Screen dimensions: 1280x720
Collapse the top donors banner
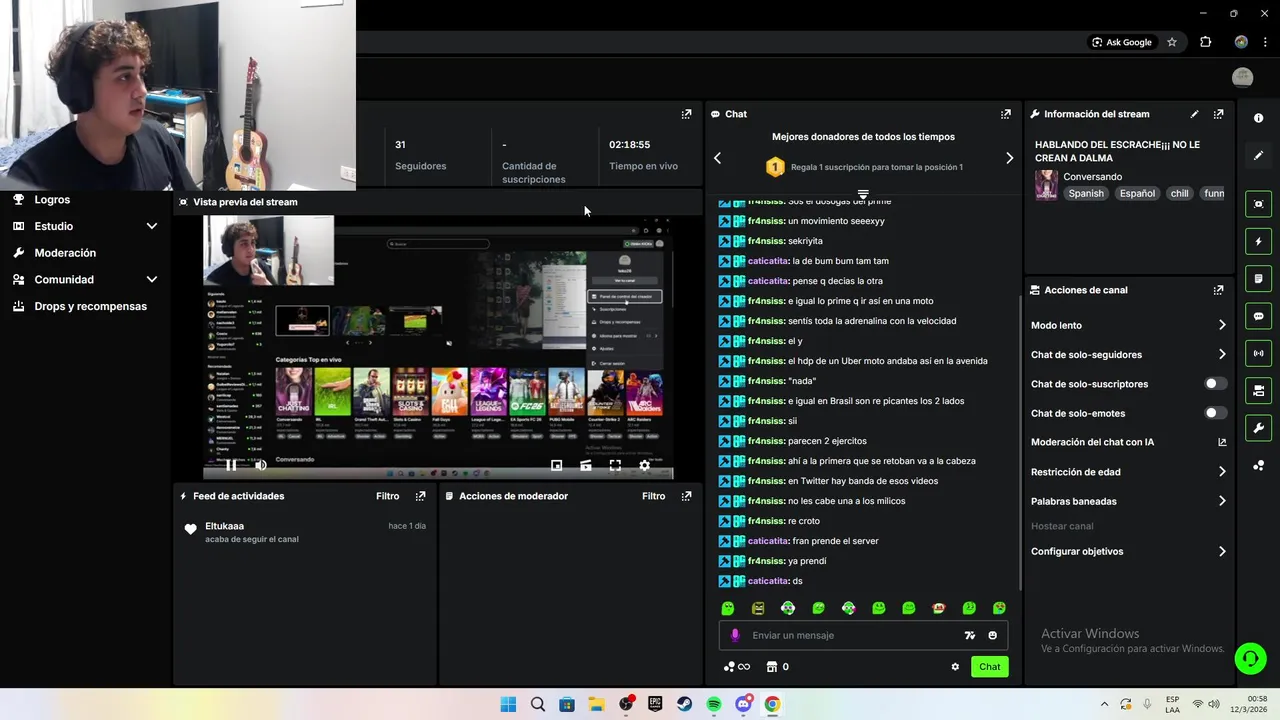[x=863, y=194]
